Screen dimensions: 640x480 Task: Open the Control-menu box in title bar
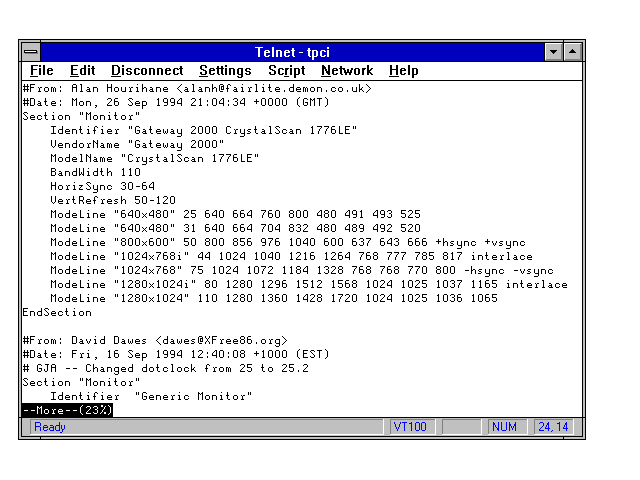(x=32, y=51)
